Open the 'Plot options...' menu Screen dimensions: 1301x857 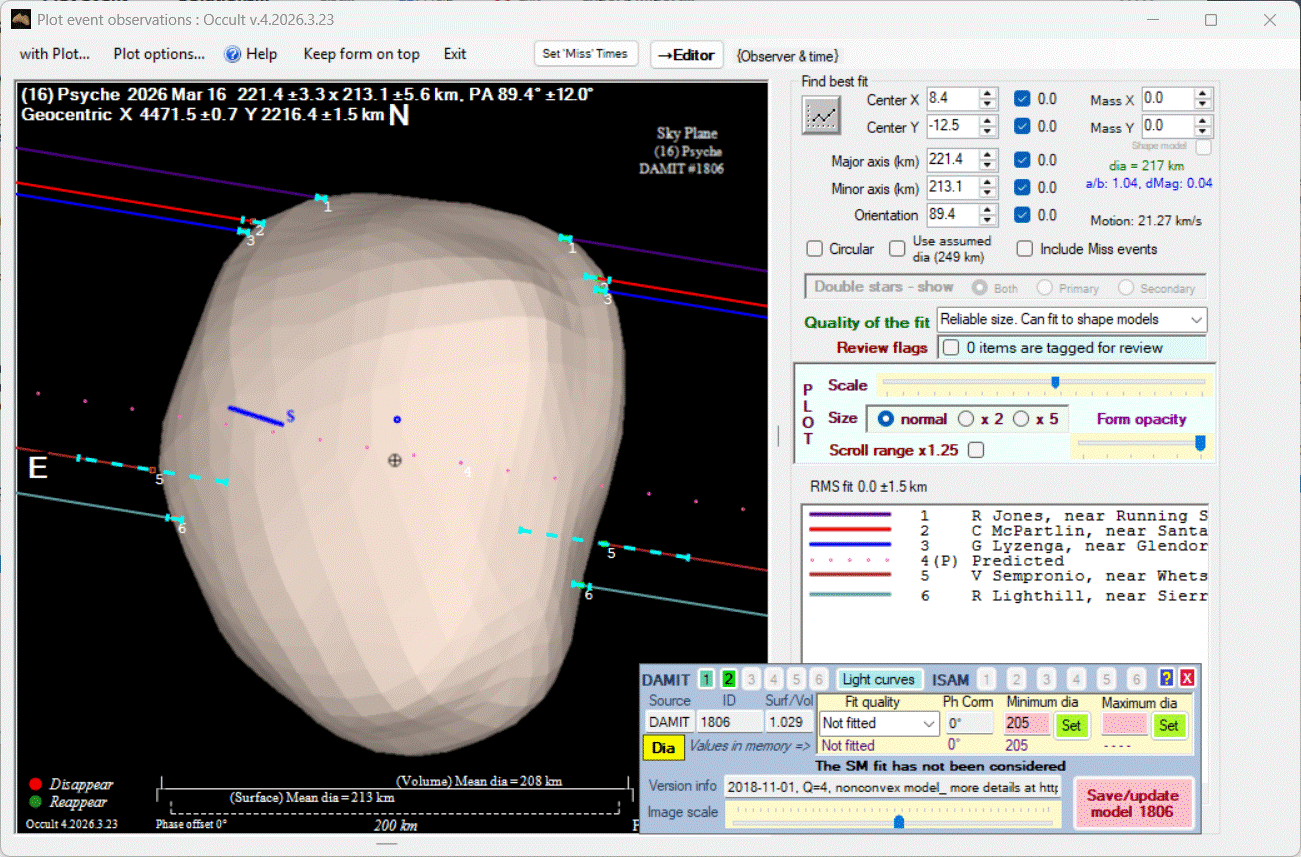159,54
